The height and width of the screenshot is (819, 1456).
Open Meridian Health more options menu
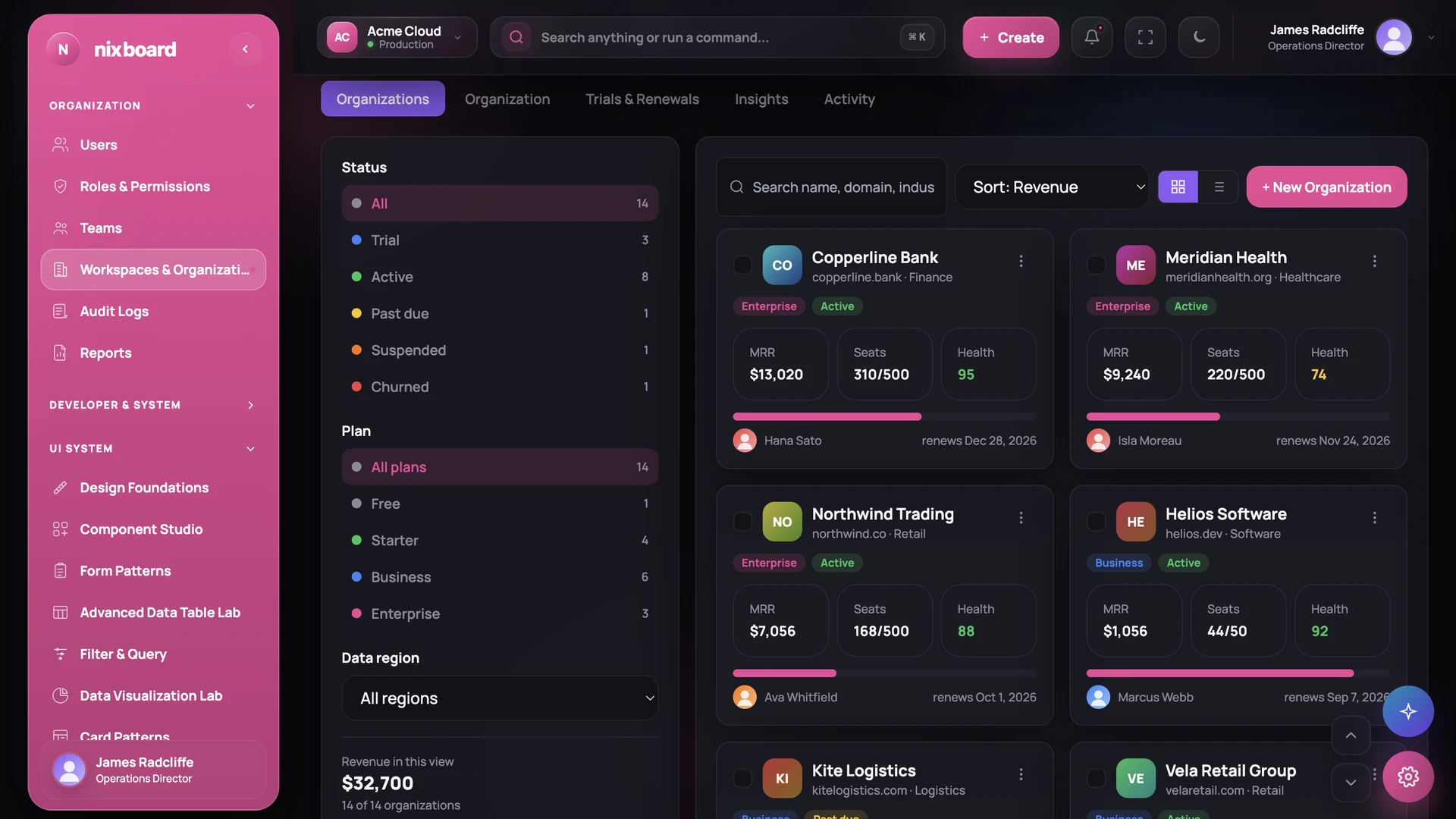point(1374,261)
